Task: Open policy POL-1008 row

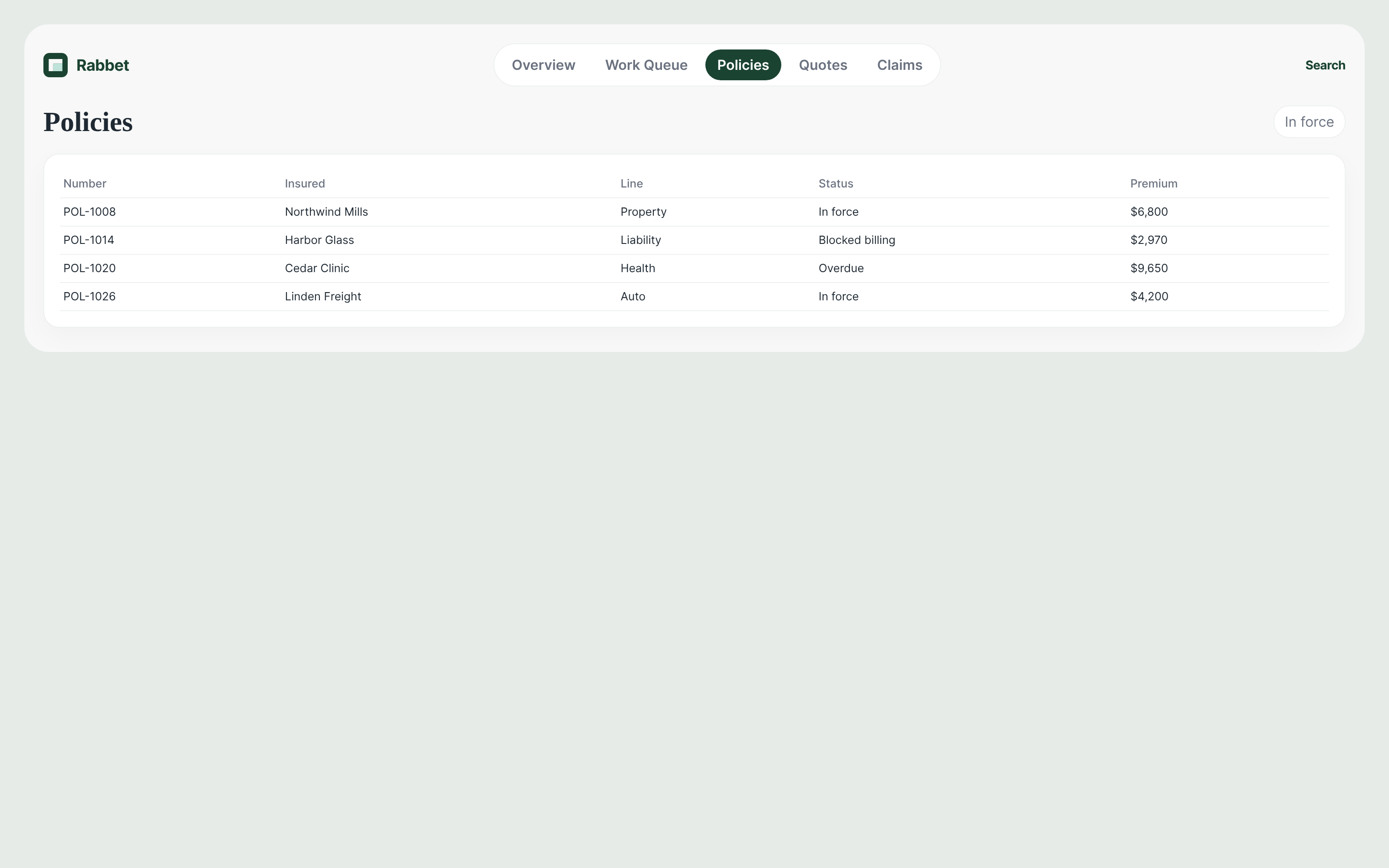Action: tap(694, 212)
